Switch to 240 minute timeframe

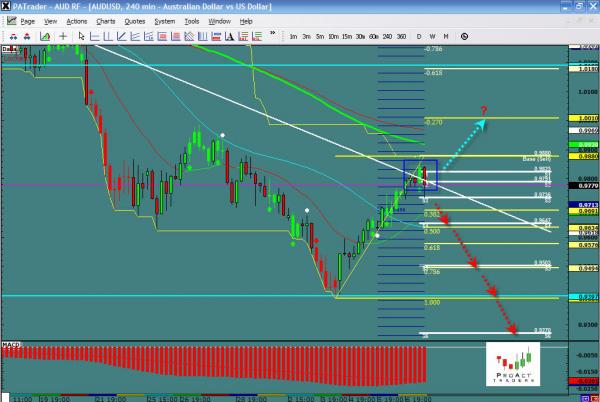(x=387, y=36)
